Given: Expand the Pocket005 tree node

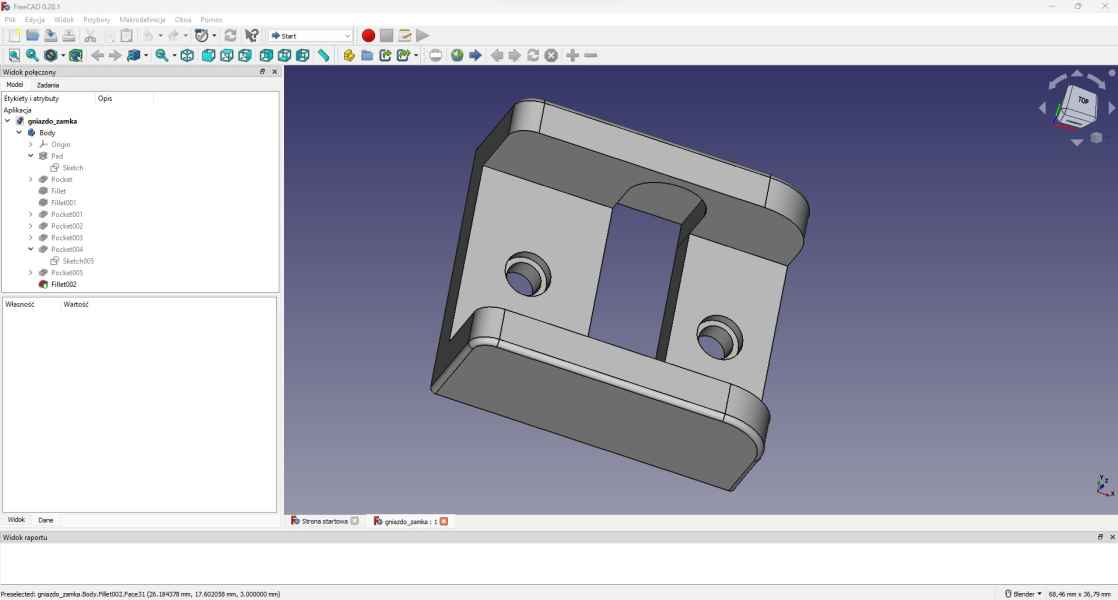Looking at the screenshot, I should [x=31, y=273].
